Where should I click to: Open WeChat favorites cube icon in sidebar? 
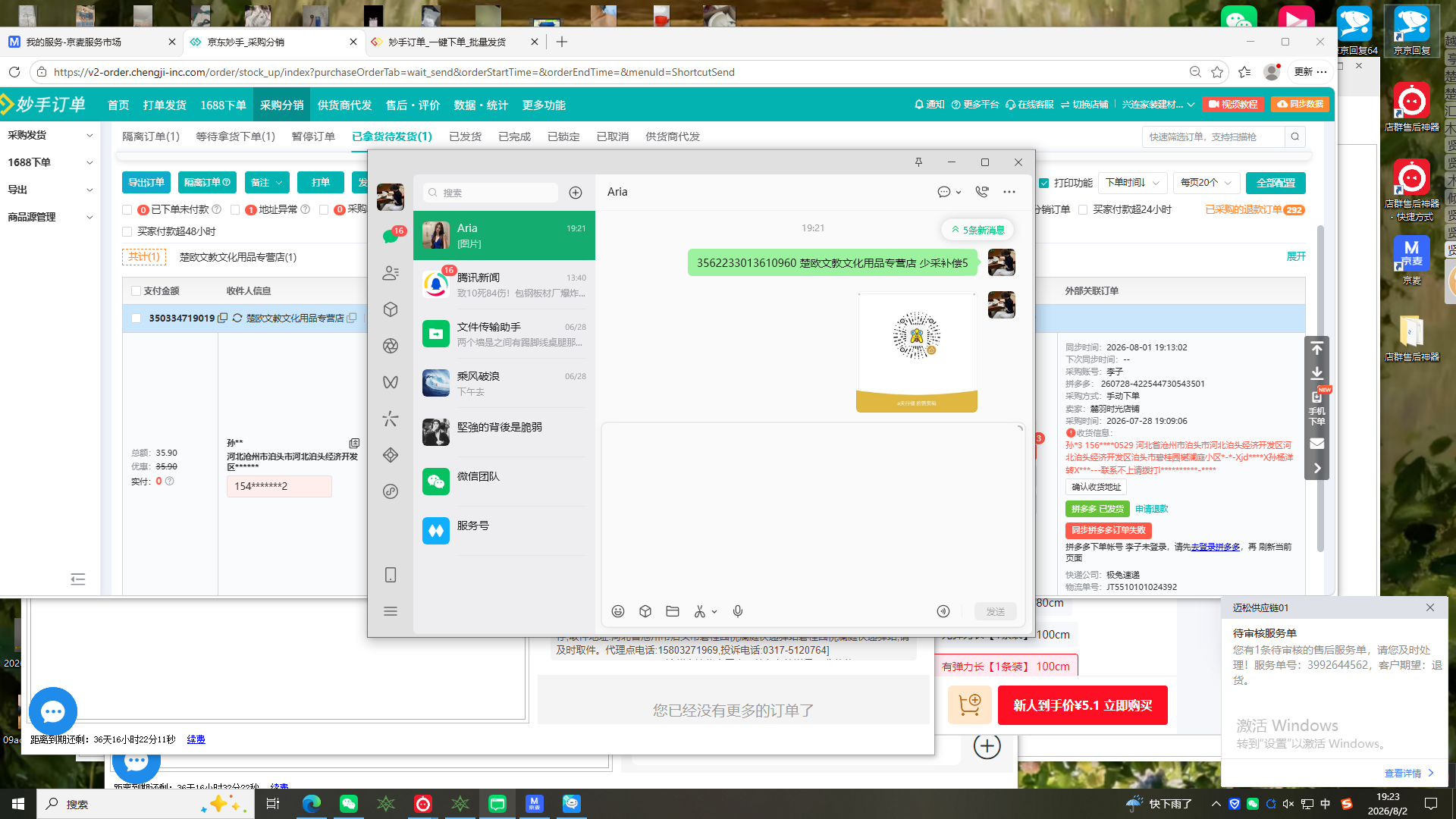(x=391, y=309)
